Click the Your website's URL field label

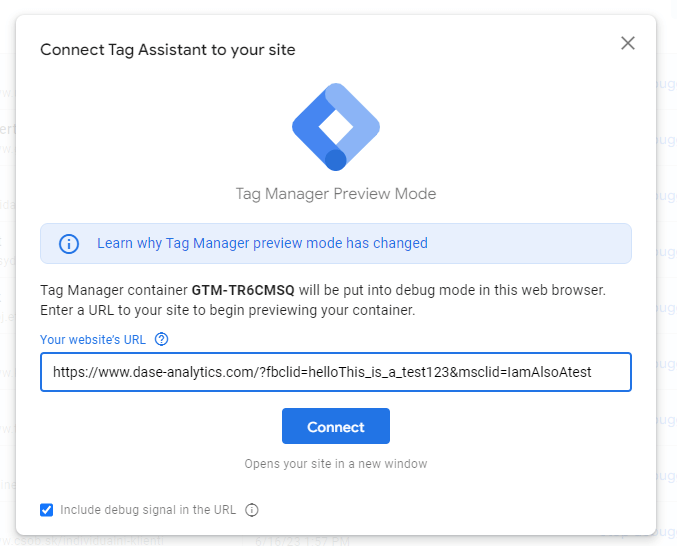(x=93, y=340)
